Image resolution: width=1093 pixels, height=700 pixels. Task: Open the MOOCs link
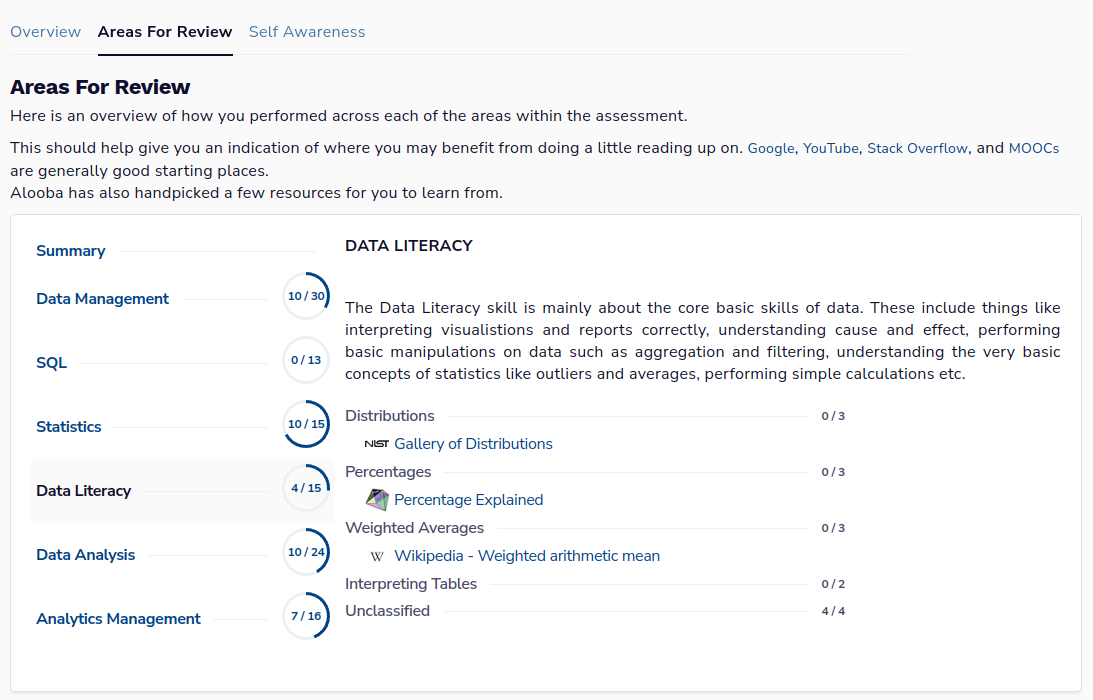coord(1034,149)
